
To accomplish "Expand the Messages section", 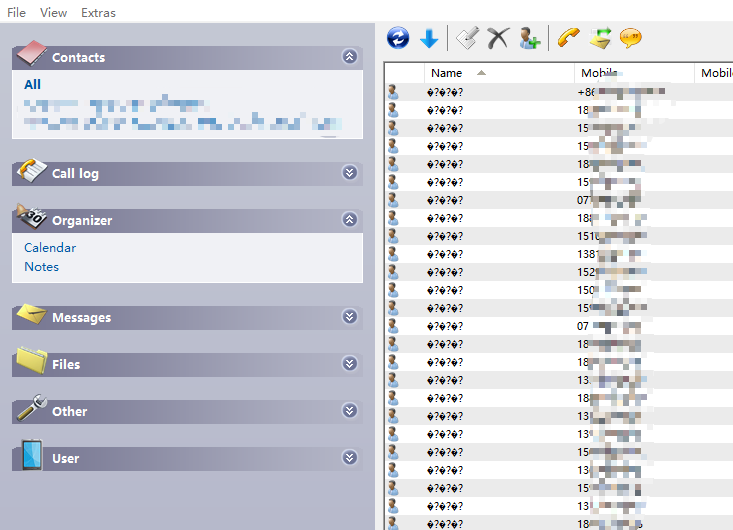I will pos(349,317).
